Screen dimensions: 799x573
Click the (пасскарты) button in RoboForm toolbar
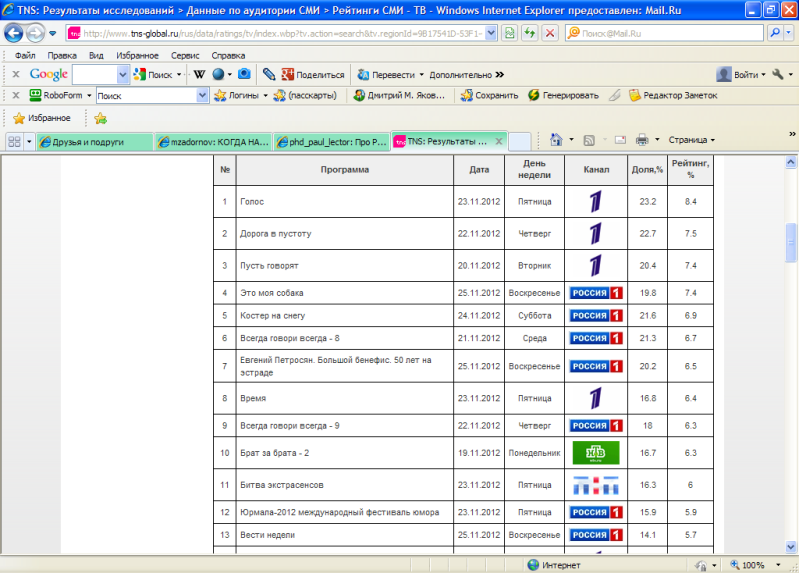click(x=305, y=95)
